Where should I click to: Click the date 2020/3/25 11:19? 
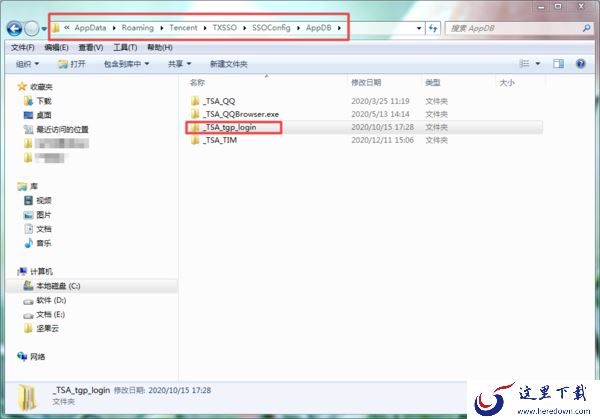(x=380, y=101)
